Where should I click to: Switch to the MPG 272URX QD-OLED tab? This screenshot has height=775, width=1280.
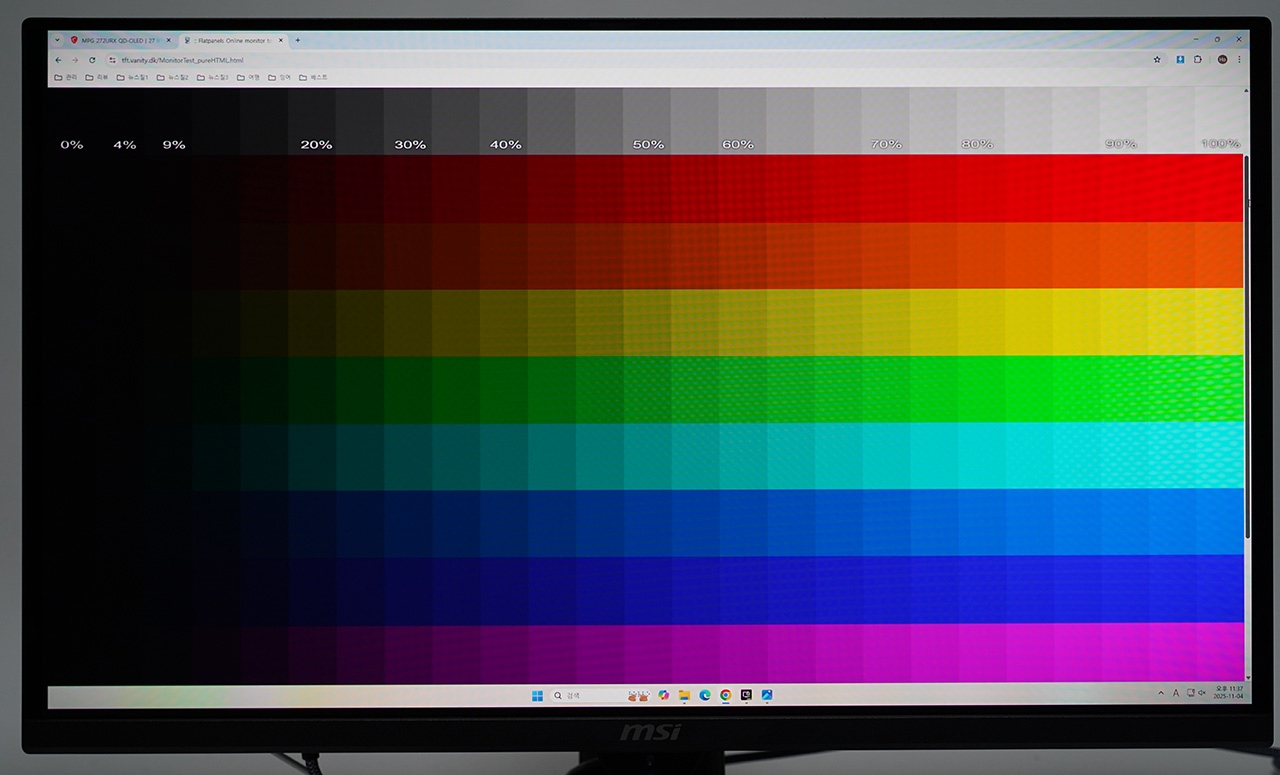(x=120, y=40)
